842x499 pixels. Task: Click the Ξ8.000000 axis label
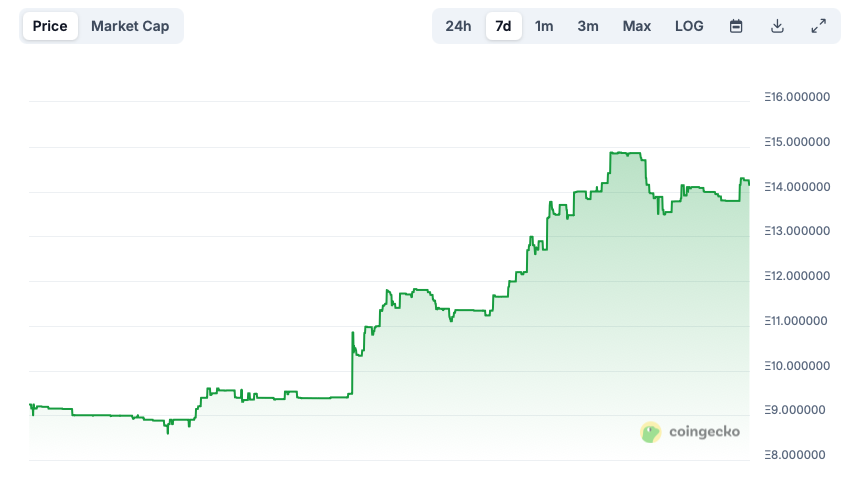pyautogui.click(x=795, y=454)
